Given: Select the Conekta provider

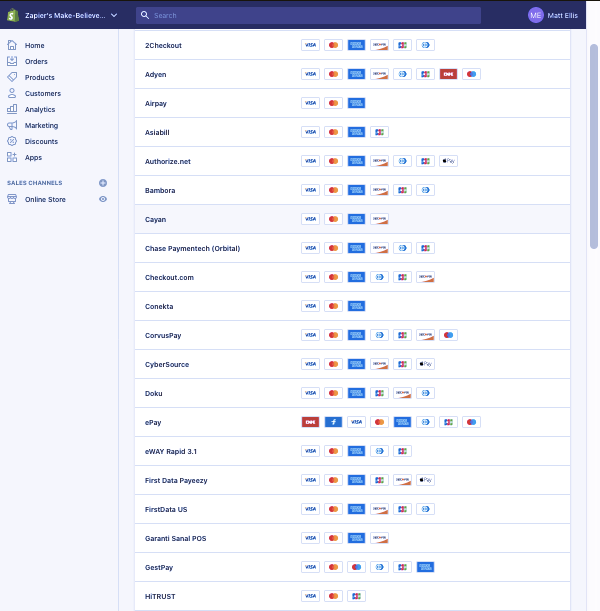Looking at the screenshot, I should click(352, 306).
